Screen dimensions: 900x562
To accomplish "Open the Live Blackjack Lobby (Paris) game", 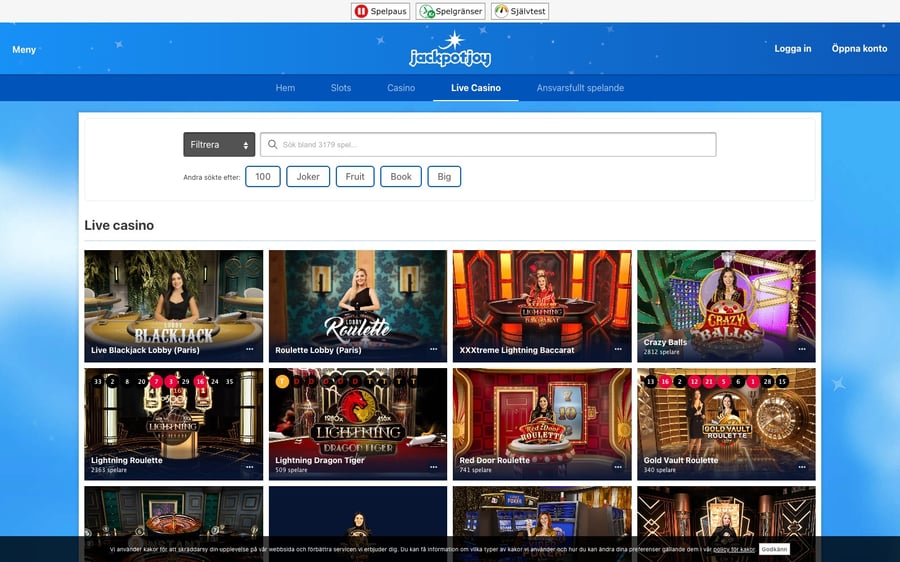I will click(x=174, y=306).
